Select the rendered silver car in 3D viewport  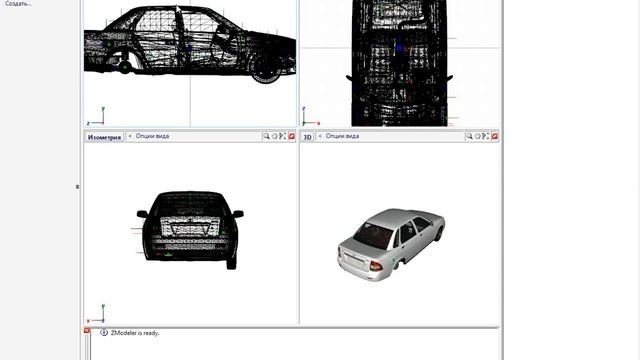391,244
